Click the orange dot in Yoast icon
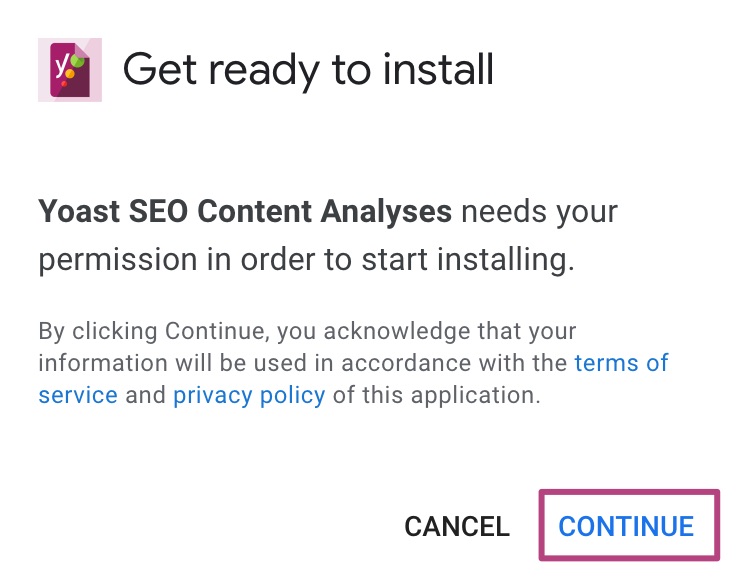The width and height of the screenshot is (748, 588). pos(70,74)
